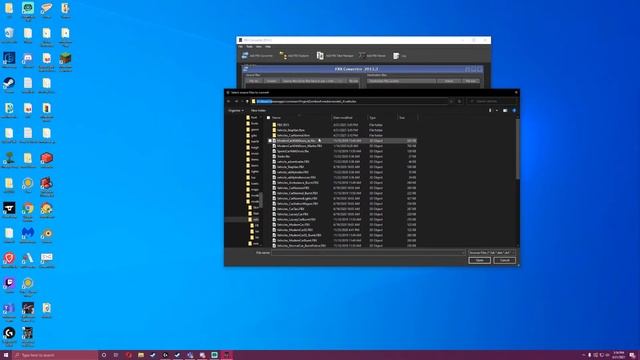Open Task View from the taskbar
640x360 pixels.
tap(116, 355)
